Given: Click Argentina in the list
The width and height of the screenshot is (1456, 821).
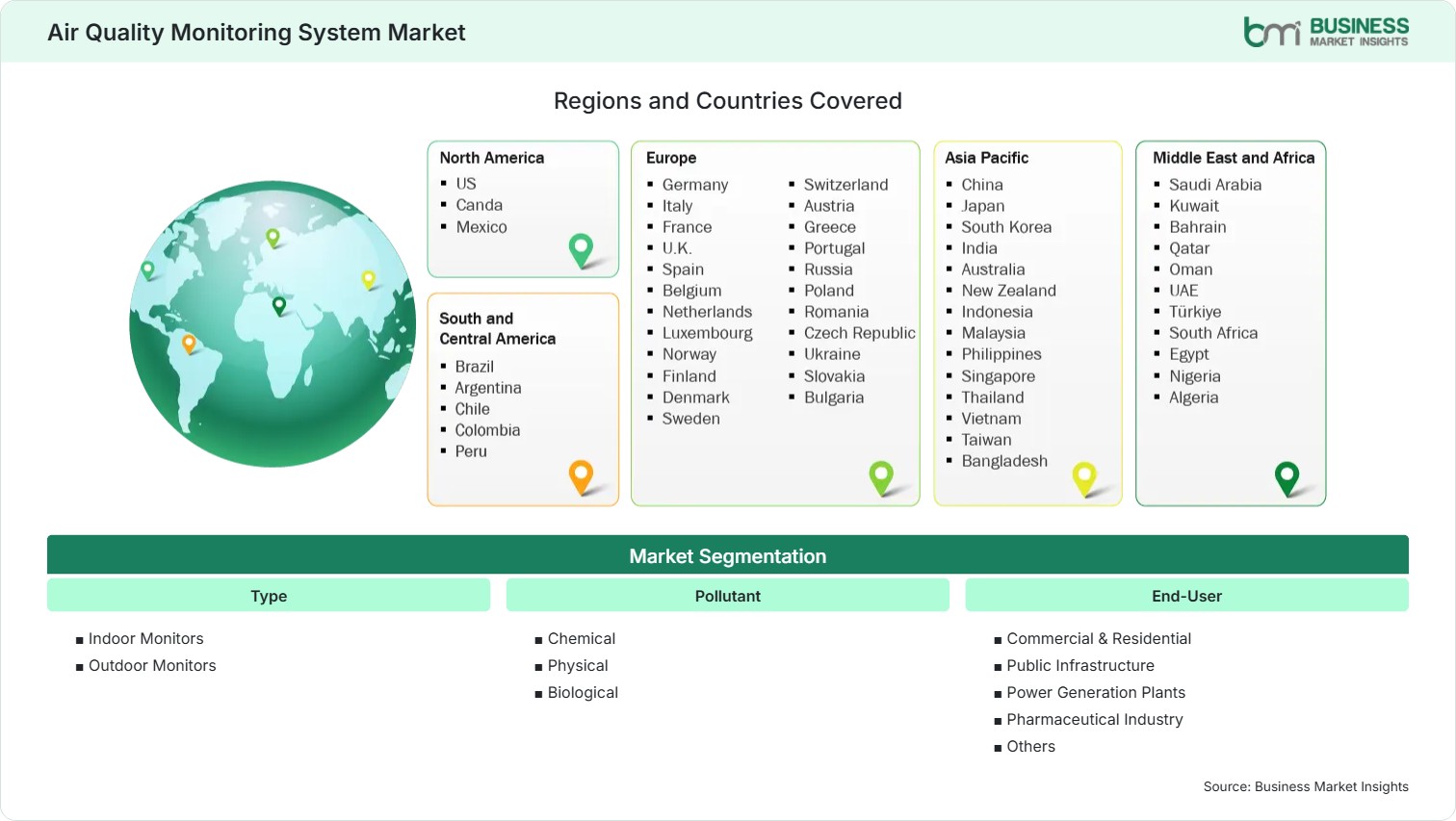Looking at the screenshot, I should [488, 388].
